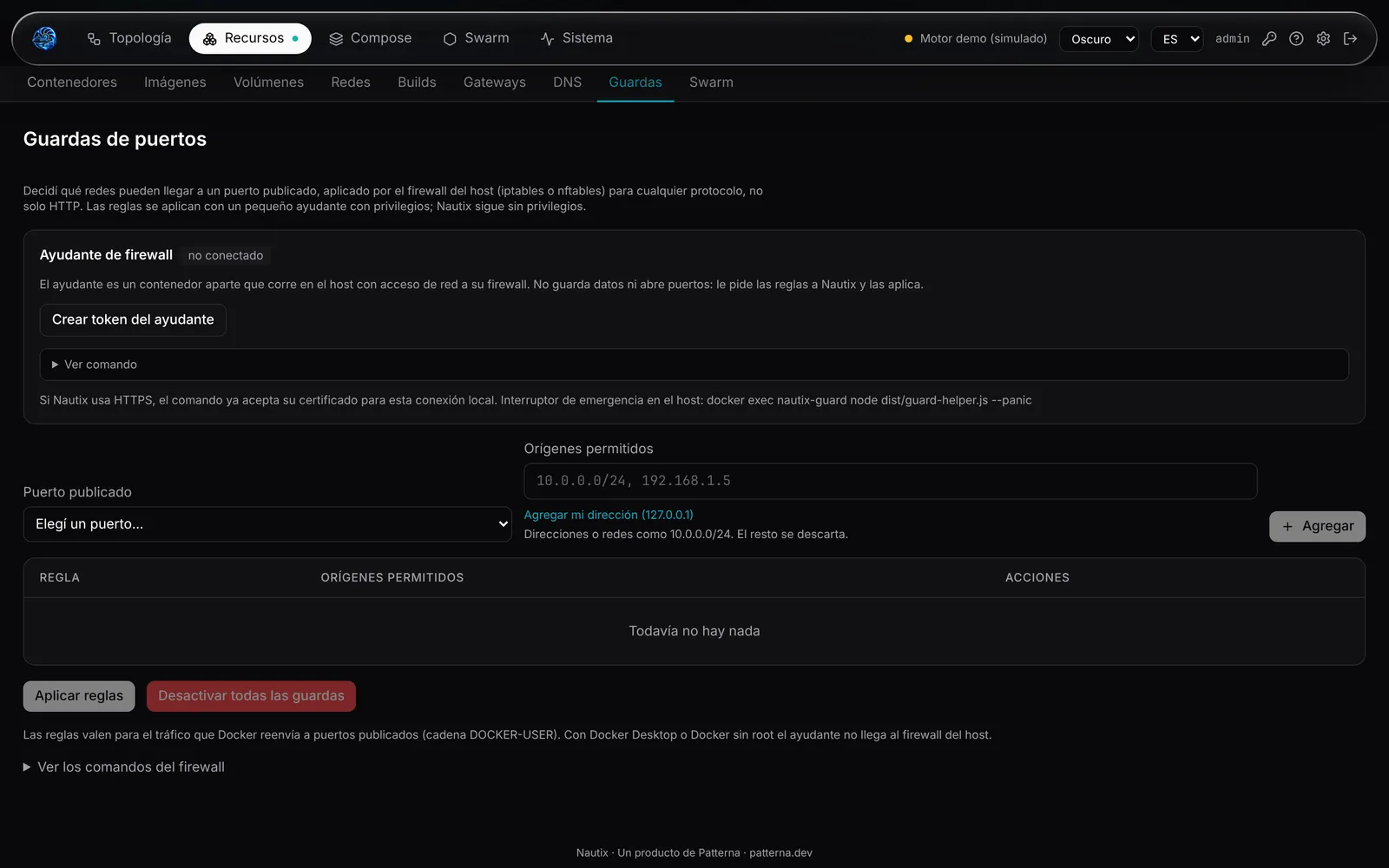Click the Nautix footer text
1389x868 pixels.
694,852
